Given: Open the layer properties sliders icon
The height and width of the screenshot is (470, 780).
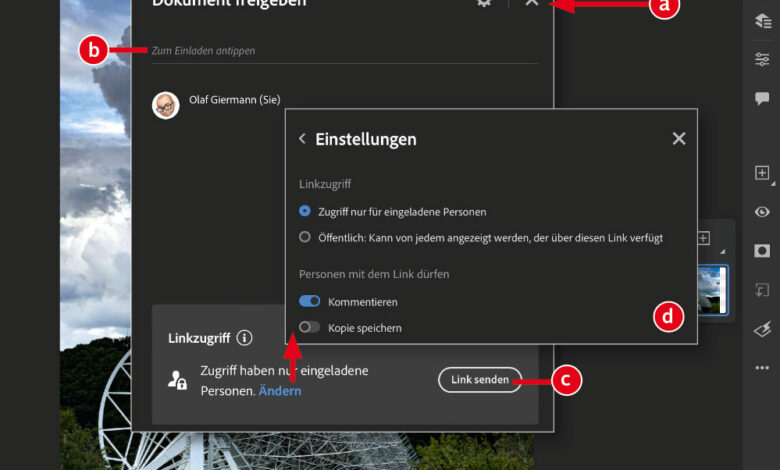Looking at the screenshot, I should [762, 59].
